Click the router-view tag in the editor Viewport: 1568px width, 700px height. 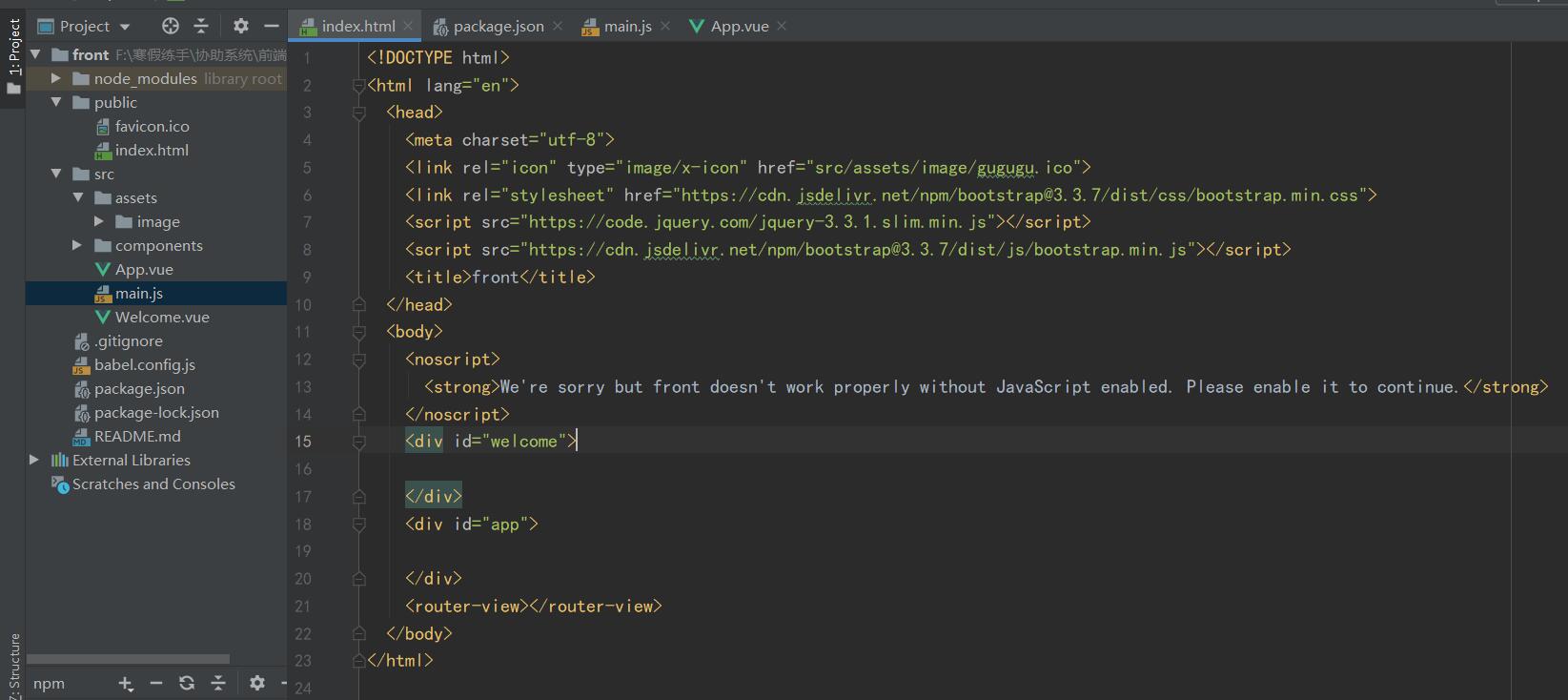(x=533, y=607)
